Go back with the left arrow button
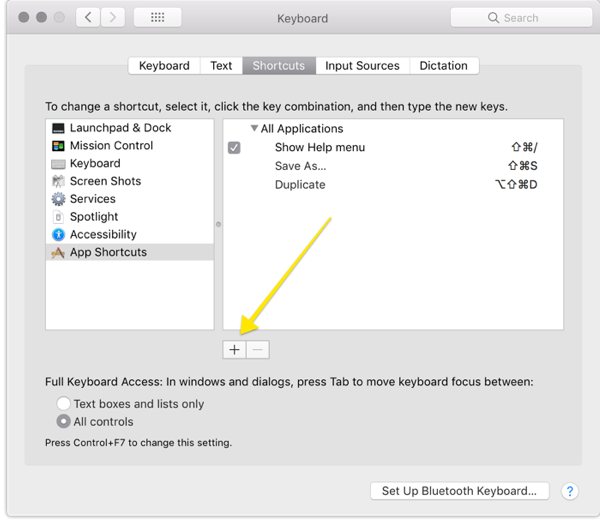The image size is (600, 523). (x=88, y=18)
